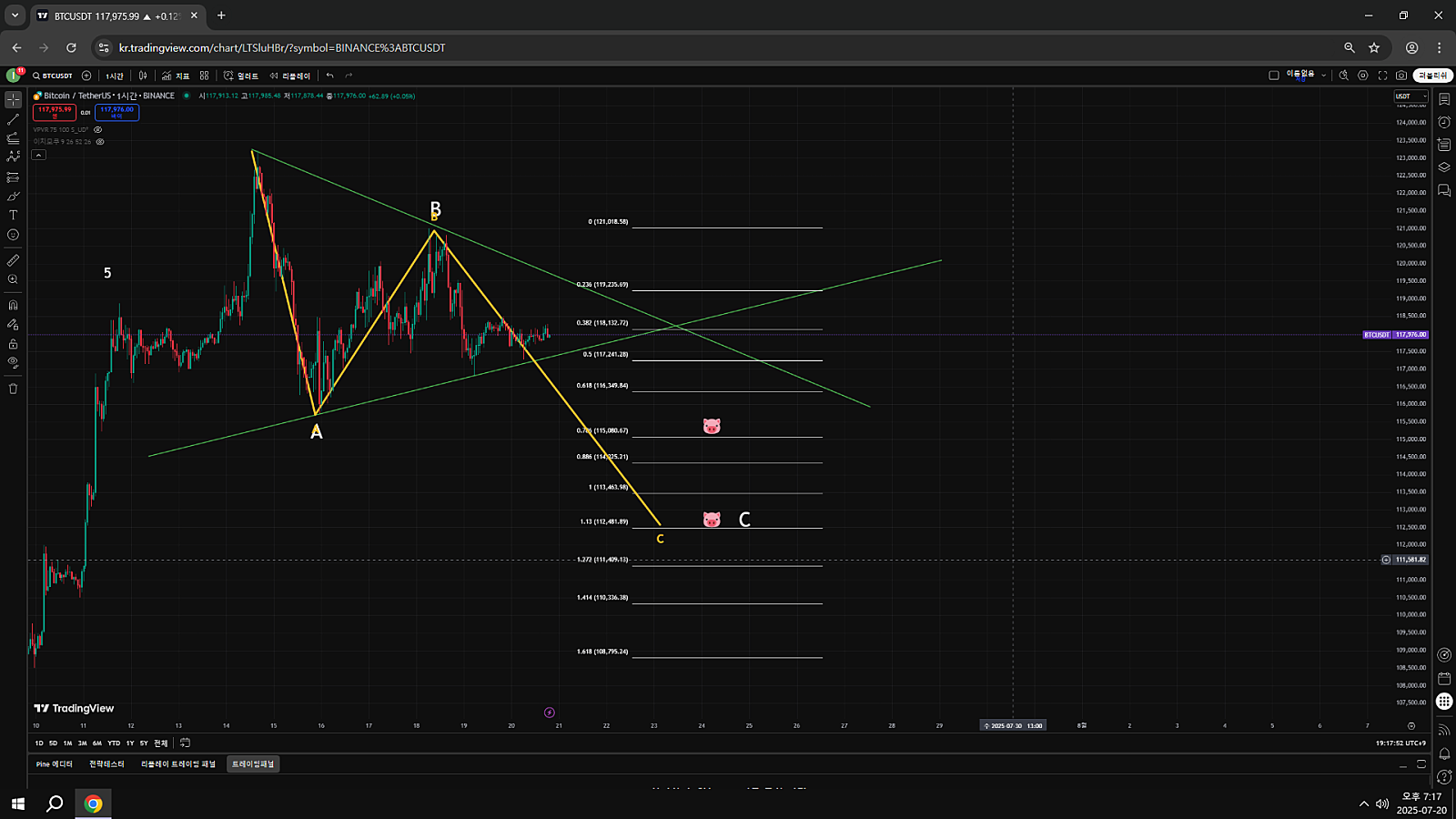Open the Pine 에디터 tab
This screenshot has height=819, width=1456.
click(x=54, y=764)
